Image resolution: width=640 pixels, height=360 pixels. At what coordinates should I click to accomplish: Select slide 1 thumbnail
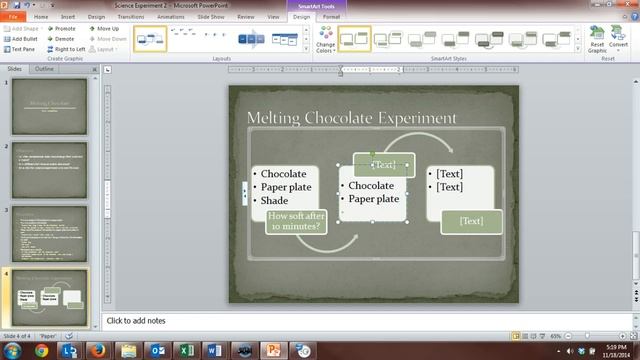[x=49, y=107]
